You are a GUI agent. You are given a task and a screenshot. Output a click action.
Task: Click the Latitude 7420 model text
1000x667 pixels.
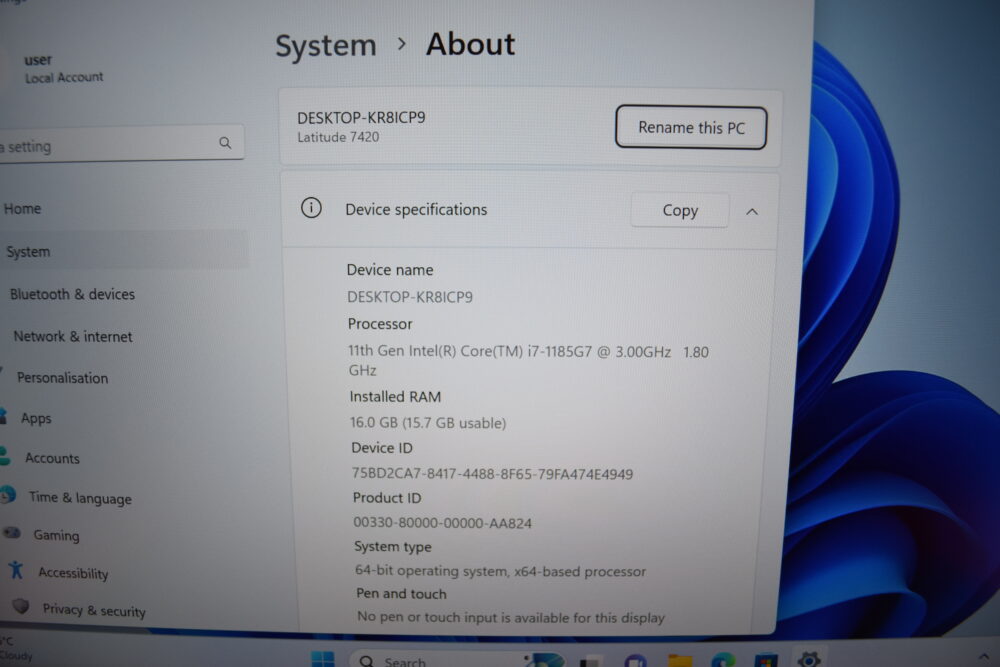pos(338,137)
